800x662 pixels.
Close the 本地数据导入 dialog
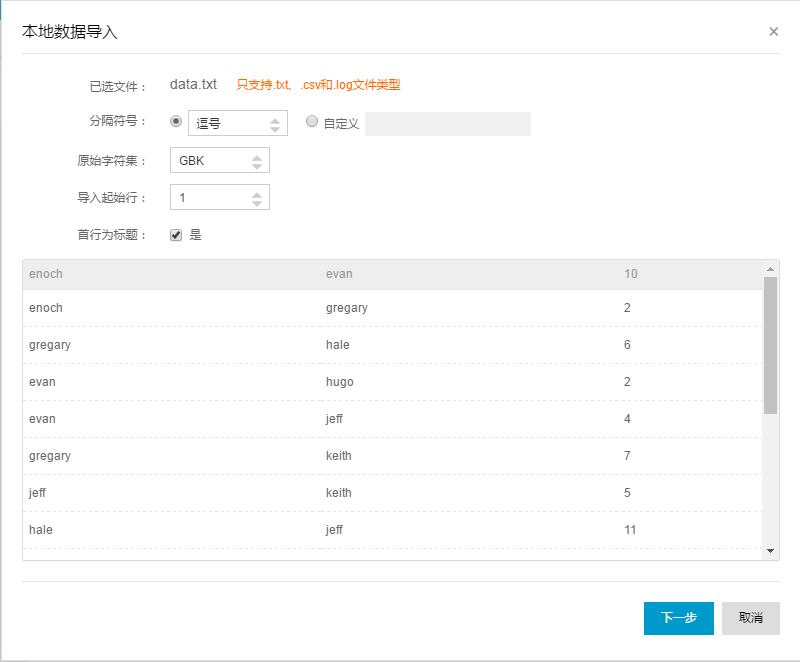773,31
